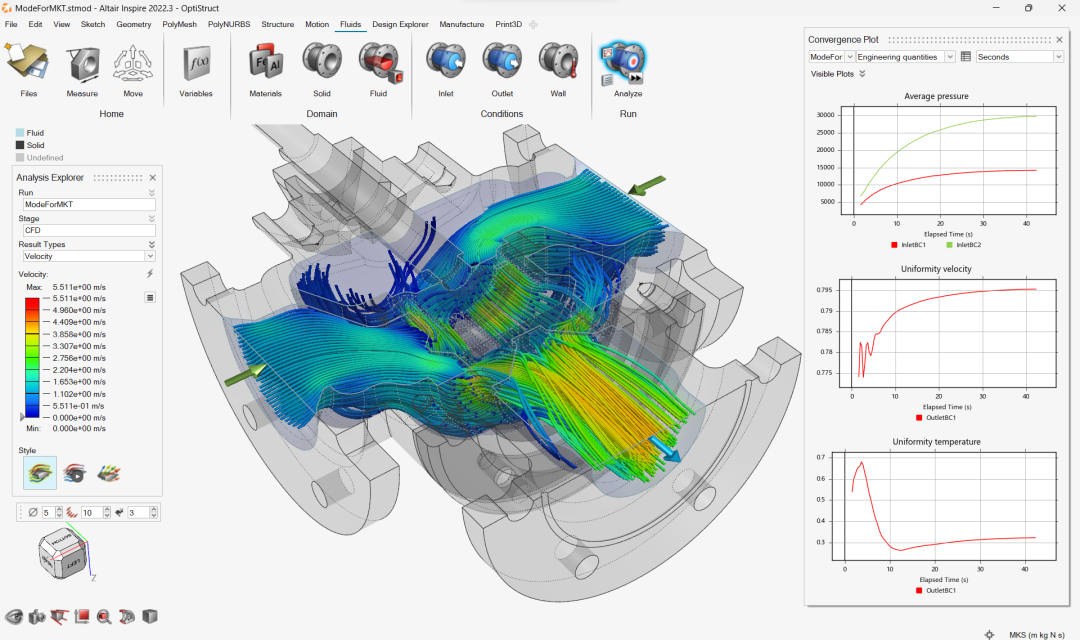The height and width of the screenshot is (640, 1080).
Task: Expand the Visible Plots chevron
Action: coord(862,74)
